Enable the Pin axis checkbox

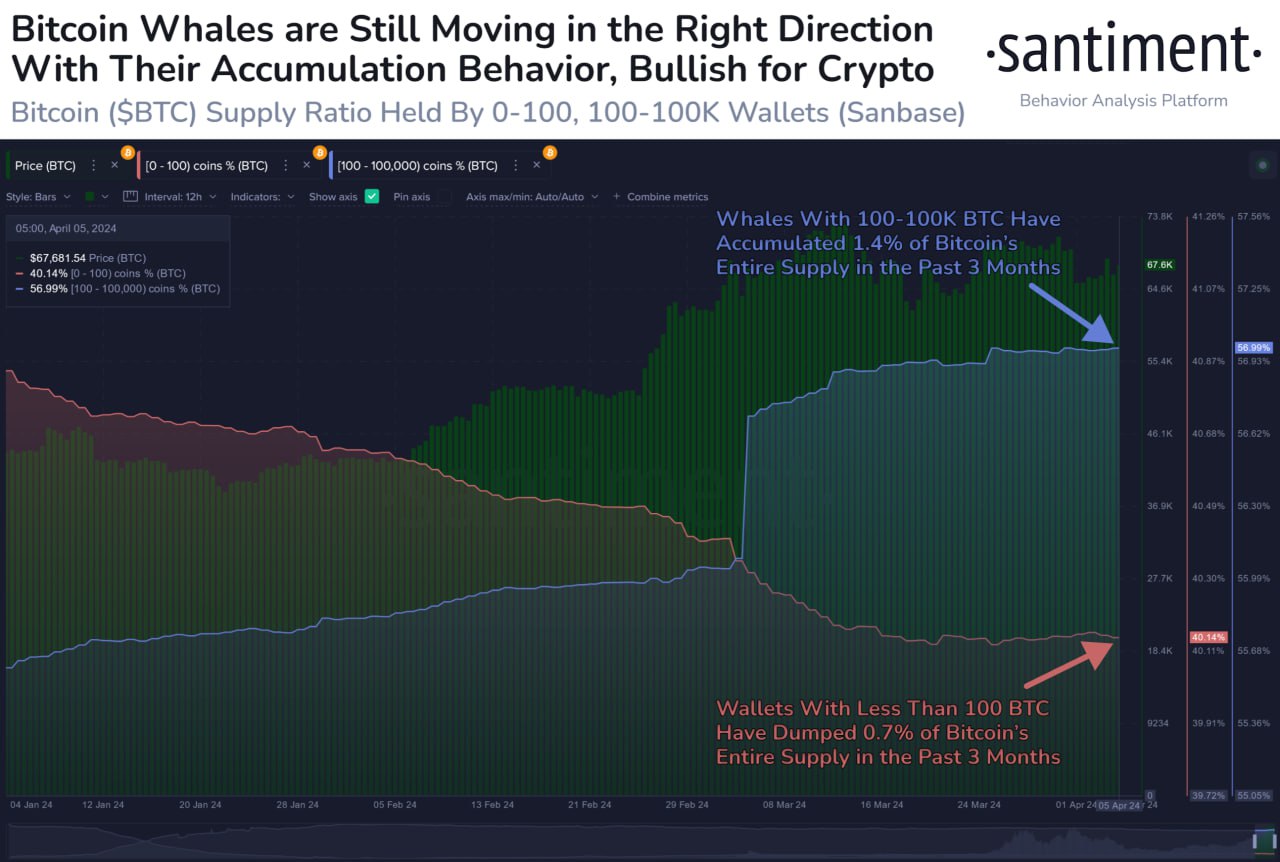click(445, 197)
